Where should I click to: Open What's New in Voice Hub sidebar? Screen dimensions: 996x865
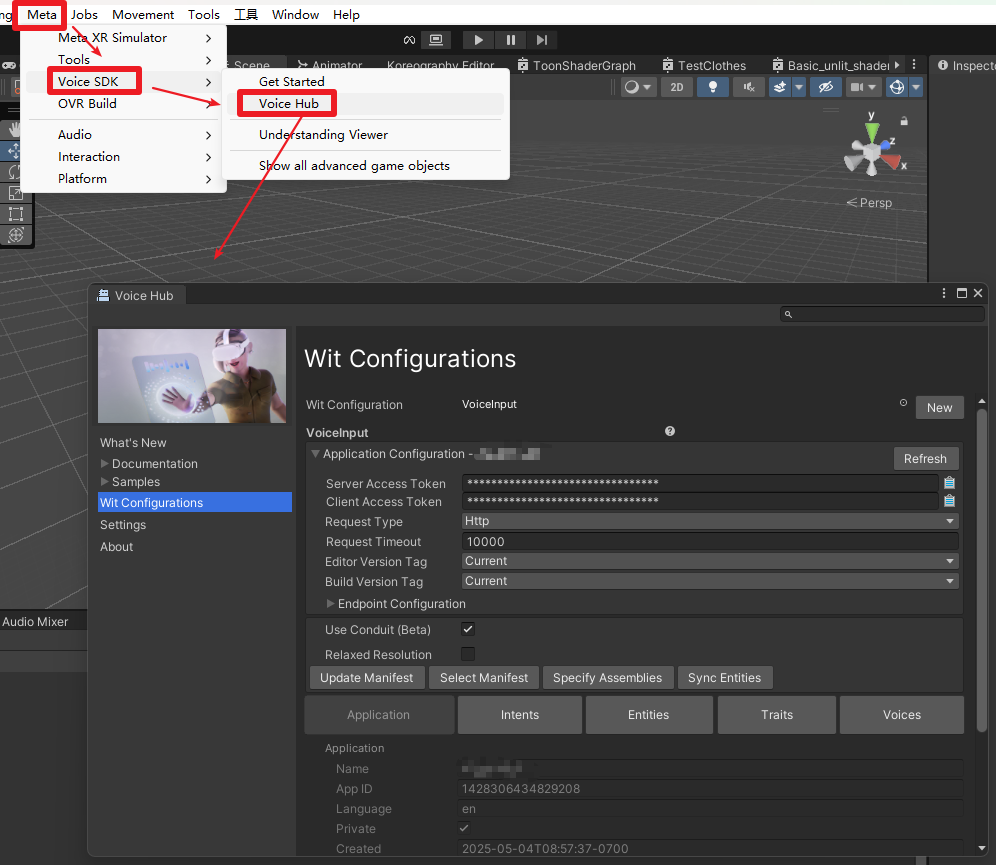(x=133, y=443)
